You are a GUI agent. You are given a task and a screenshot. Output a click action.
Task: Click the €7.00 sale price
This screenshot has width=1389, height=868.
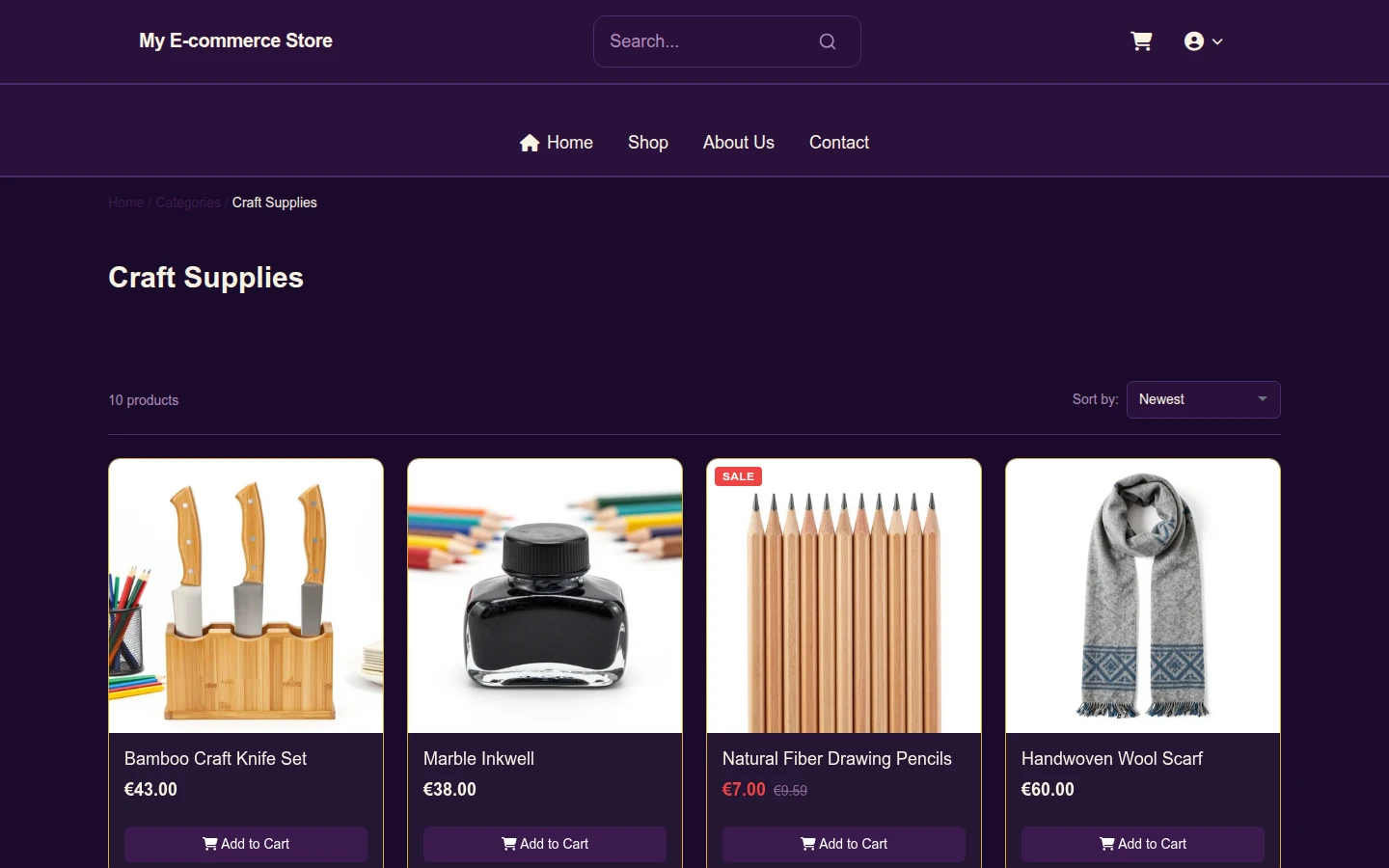click(744, 789)
